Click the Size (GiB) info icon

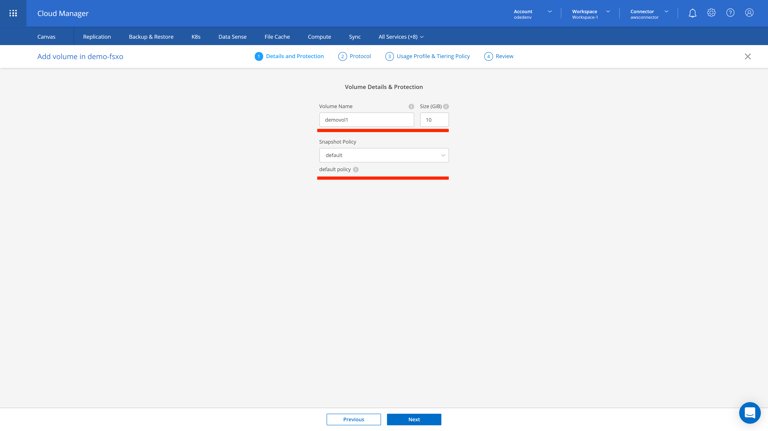[446, 106]
